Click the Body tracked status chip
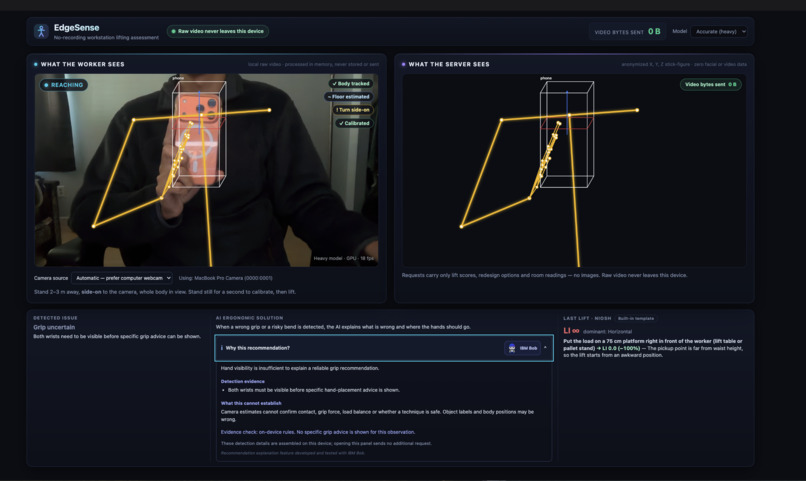Screen dimensions: 806x481 351,83
